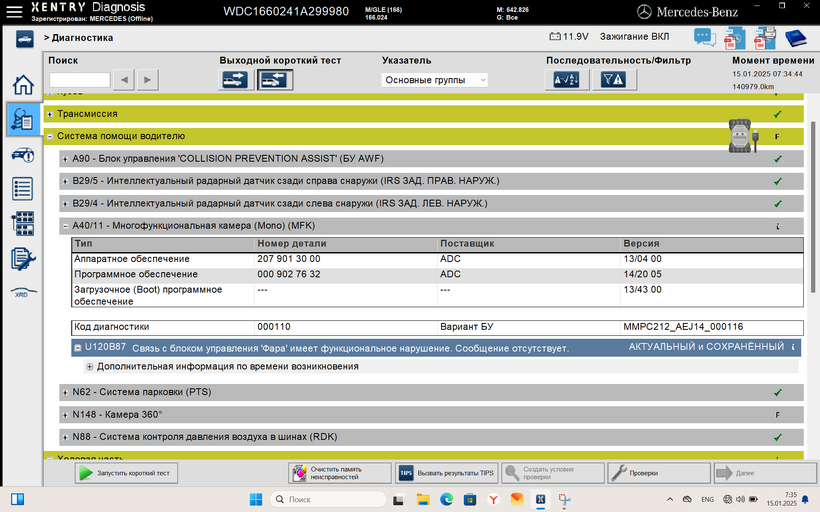This screenshot has width=820, height=512.
Task: Click the Windows taskbar Поиск search box
Action: point(328,499)
